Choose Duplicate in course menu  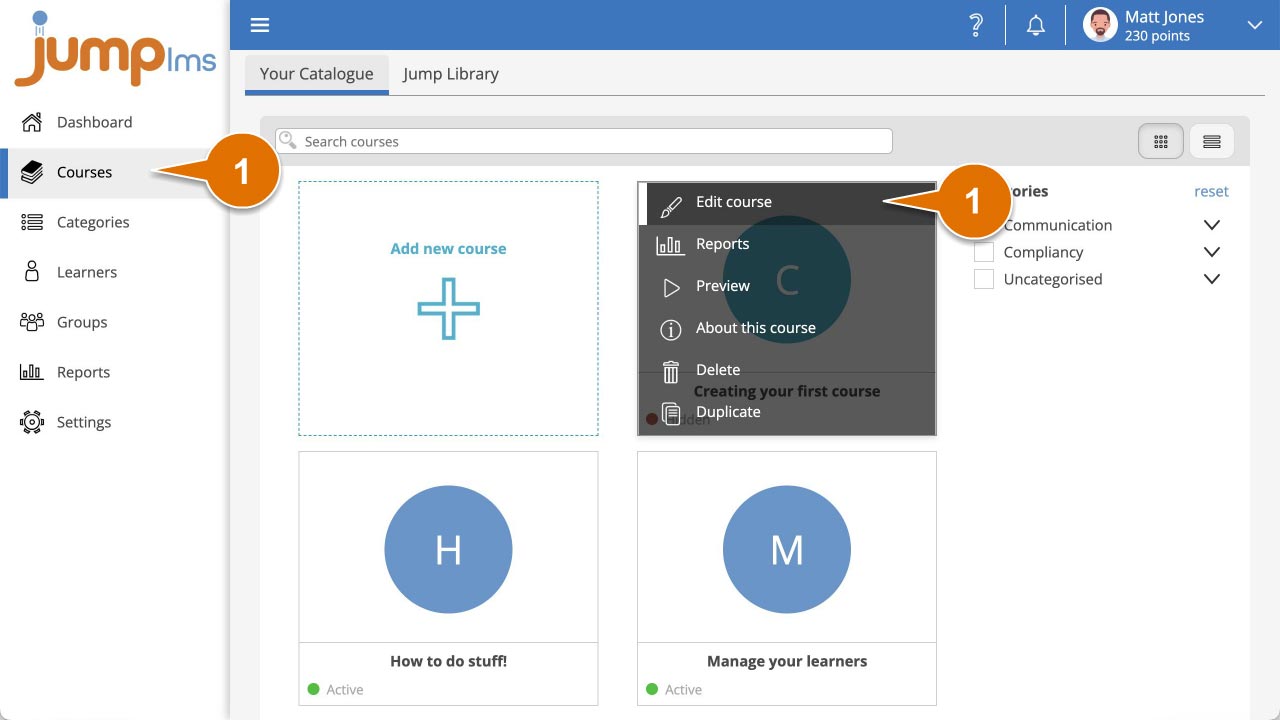[x=728, y=412]
